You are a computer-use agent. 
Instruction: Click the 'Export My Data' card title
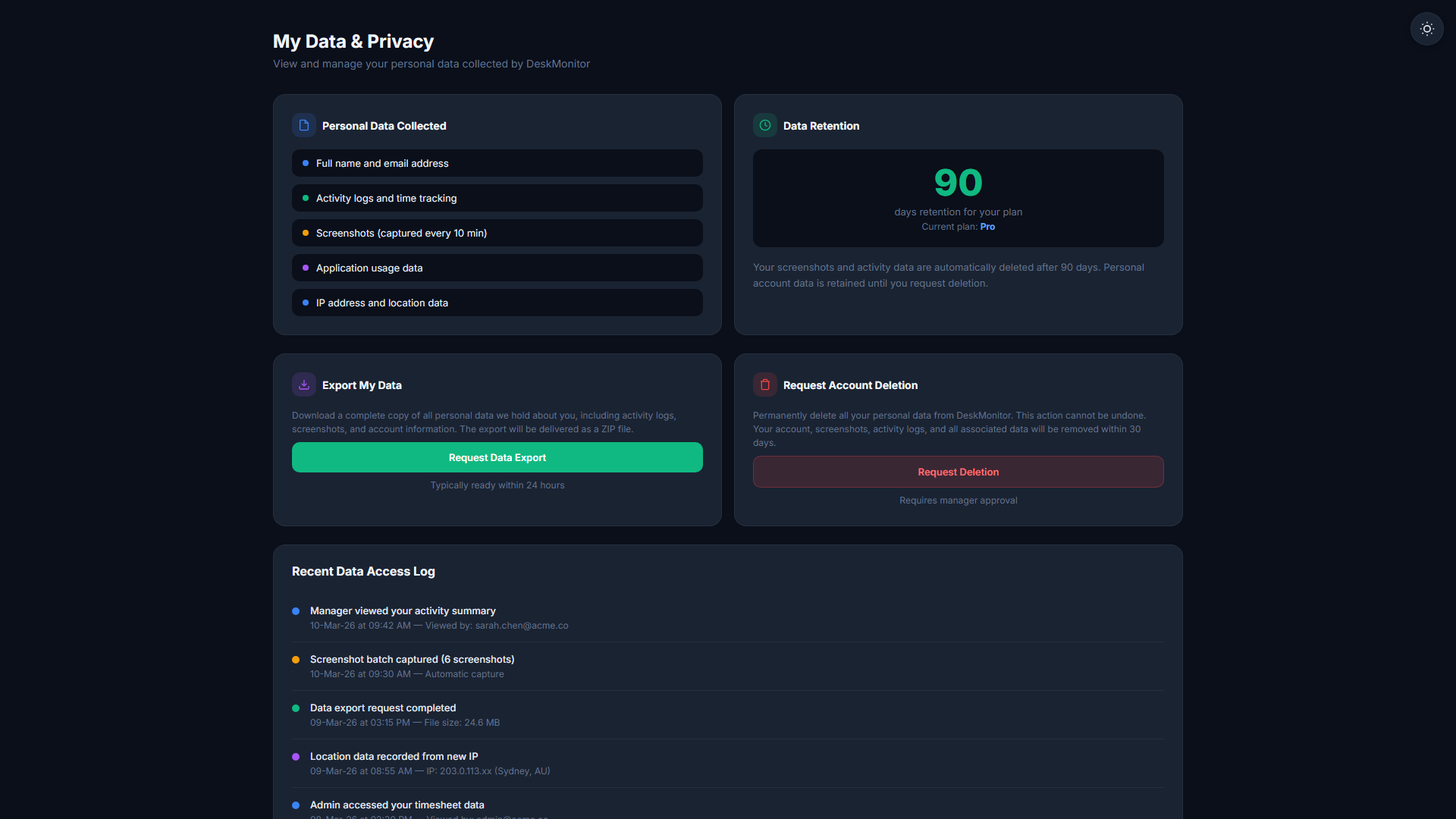pyautogui.click(x=362, y=385)
